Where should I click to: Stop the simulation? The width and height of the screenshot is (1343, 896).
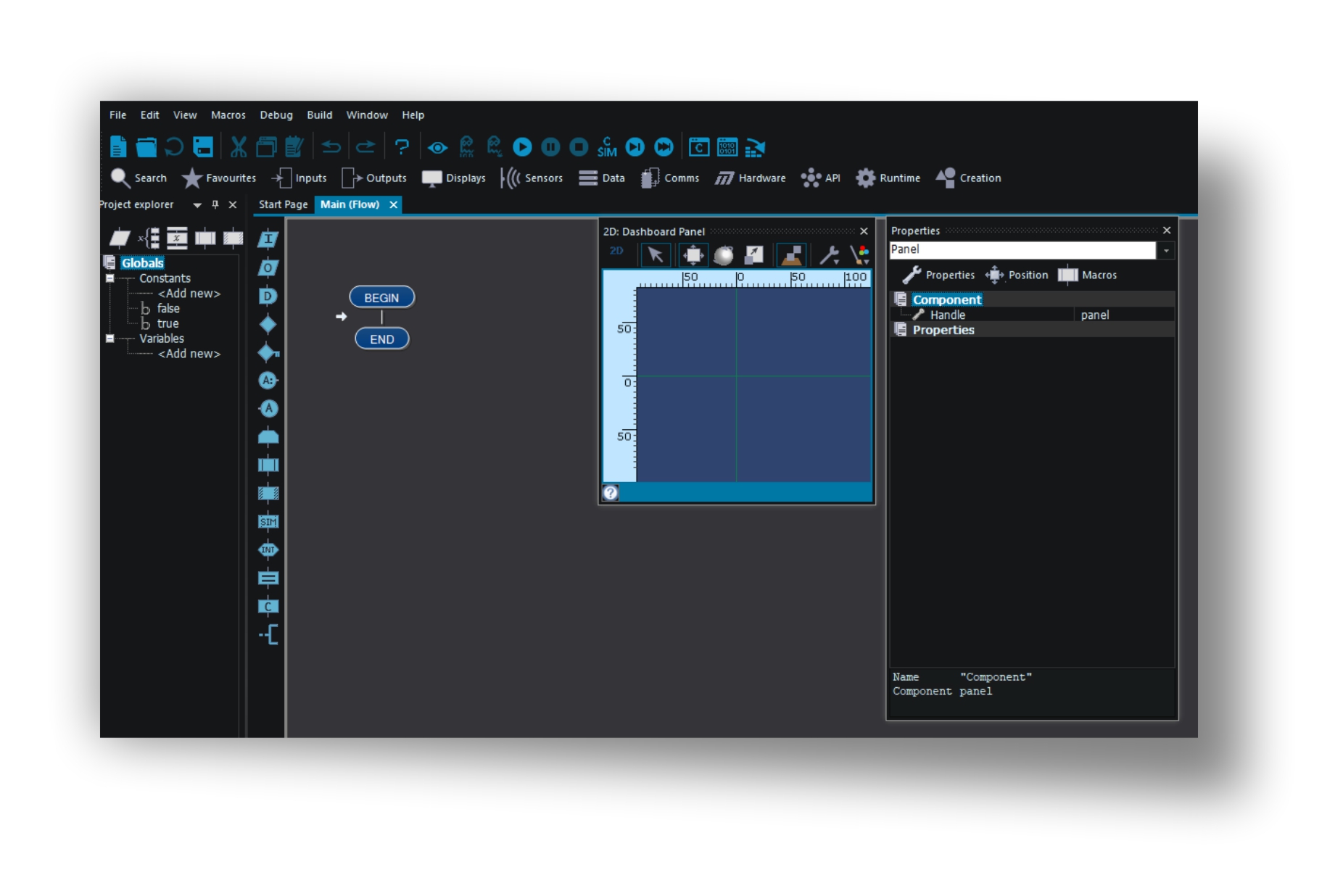579,147
